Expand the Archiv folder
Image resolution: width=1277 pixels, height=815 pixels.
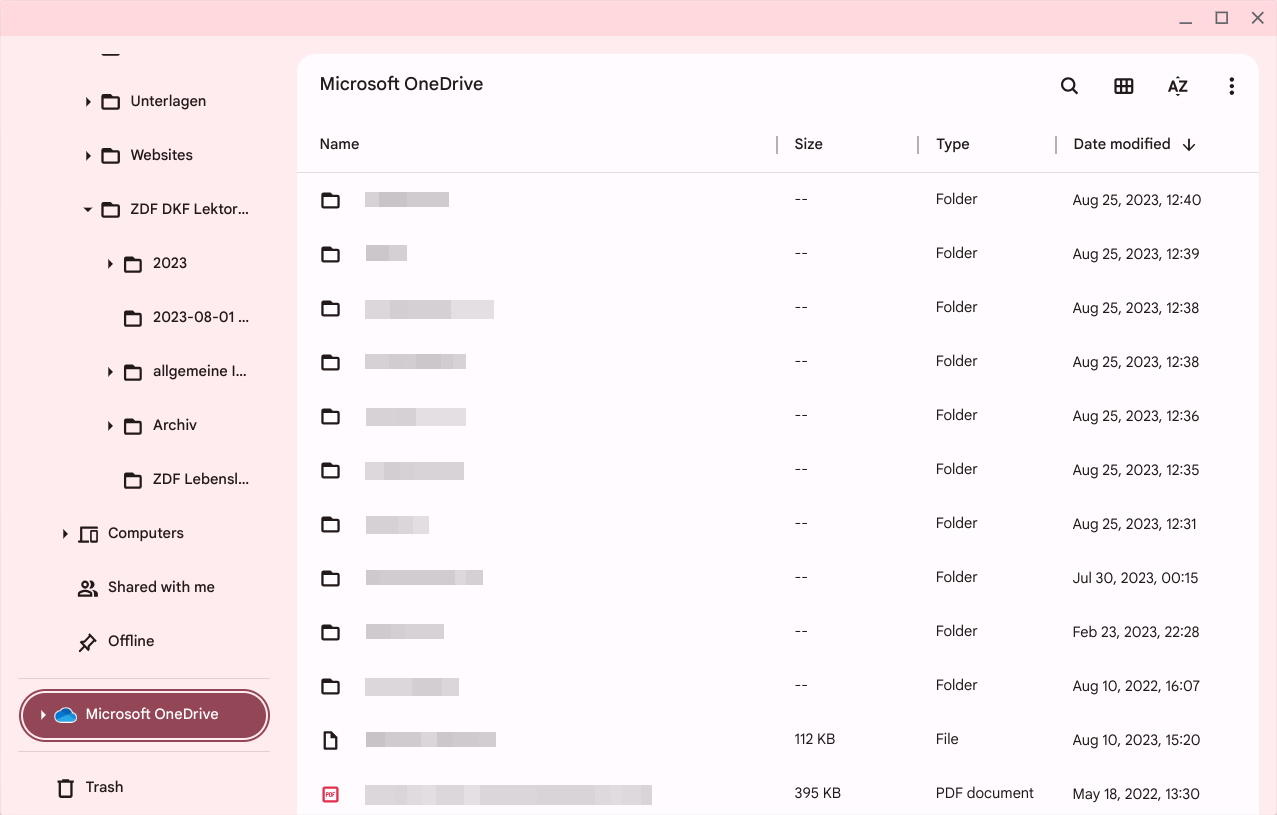(x=110, y=425)
